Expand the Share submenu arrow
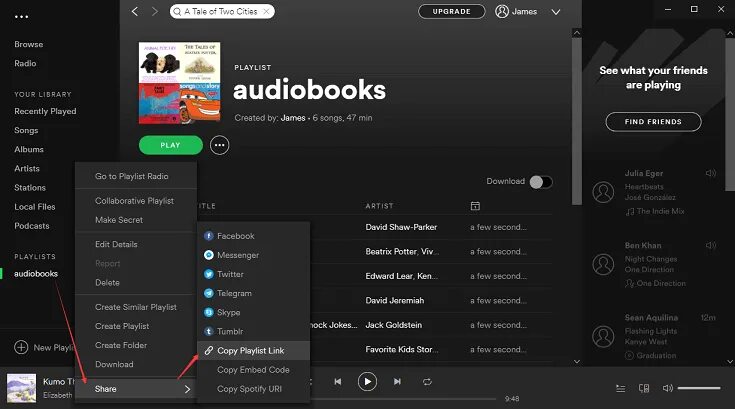 click(187, 389)
